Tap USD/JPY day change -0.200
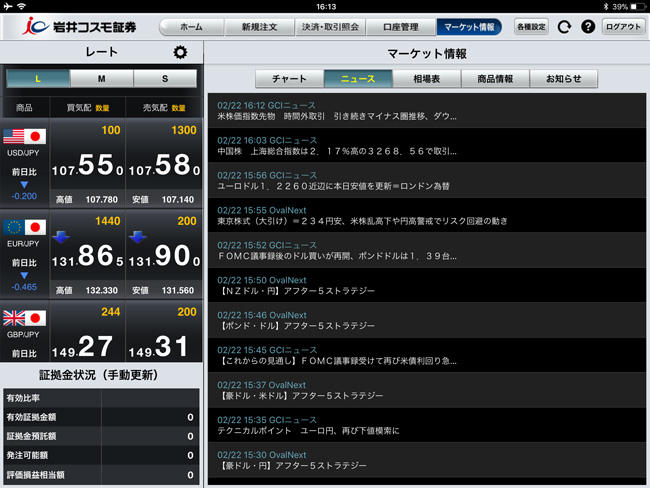This screenshot has width=650, height=488. click(24, 196)
